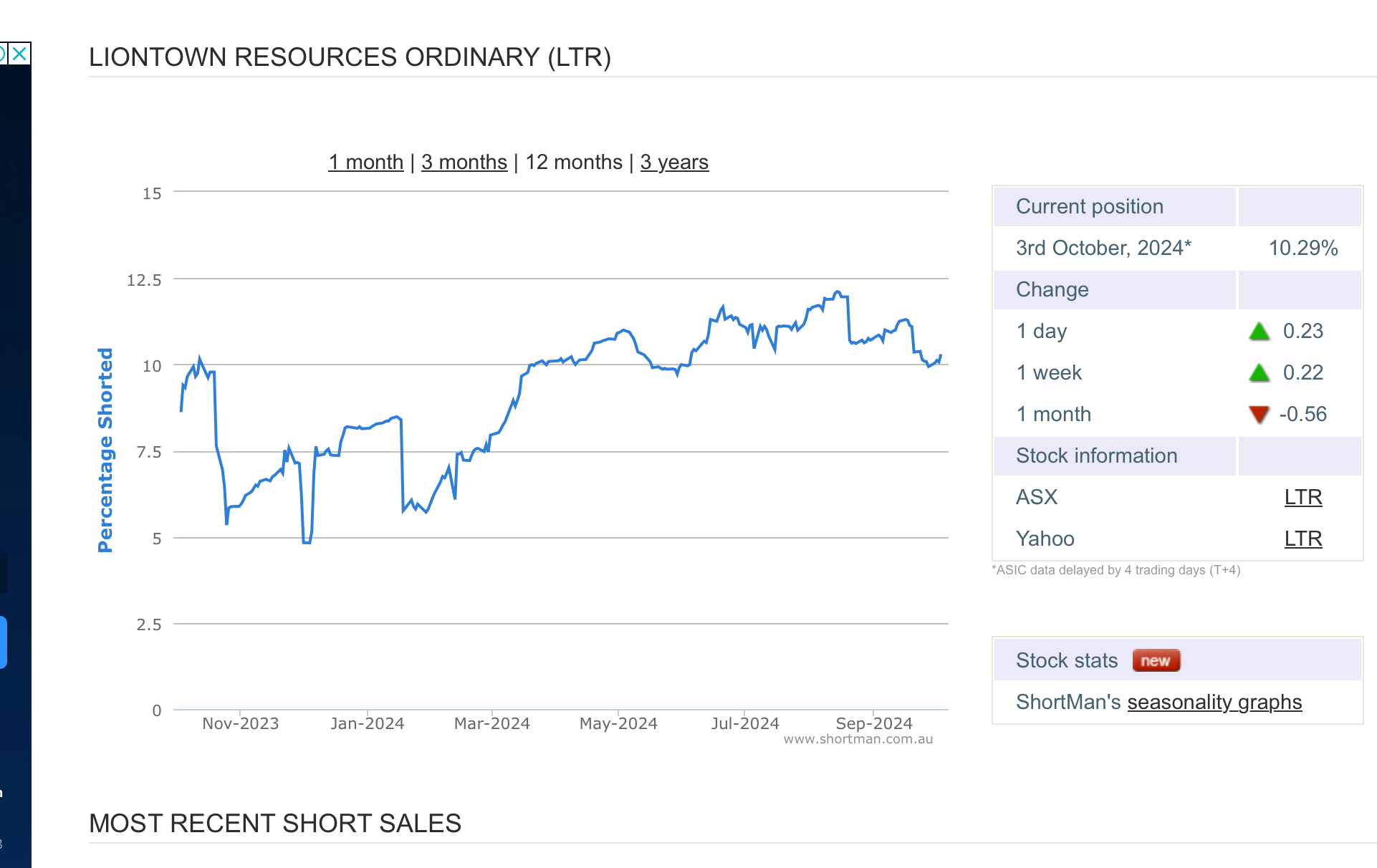Switch chart to 3 years view
This screenshot has height=868, width=1377.
tap(674, 163)
